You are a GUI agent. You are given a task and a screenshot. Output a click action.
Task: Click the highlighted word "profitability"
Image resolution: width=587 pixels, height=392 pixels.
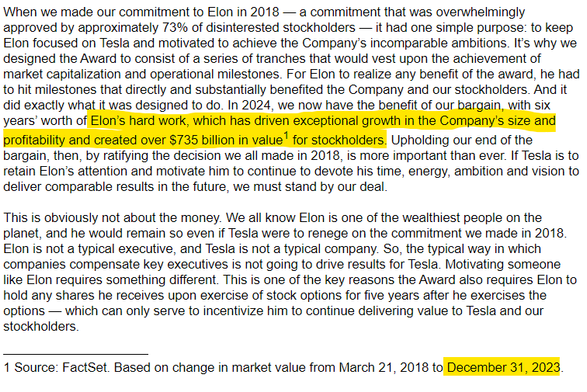[34, 140]
